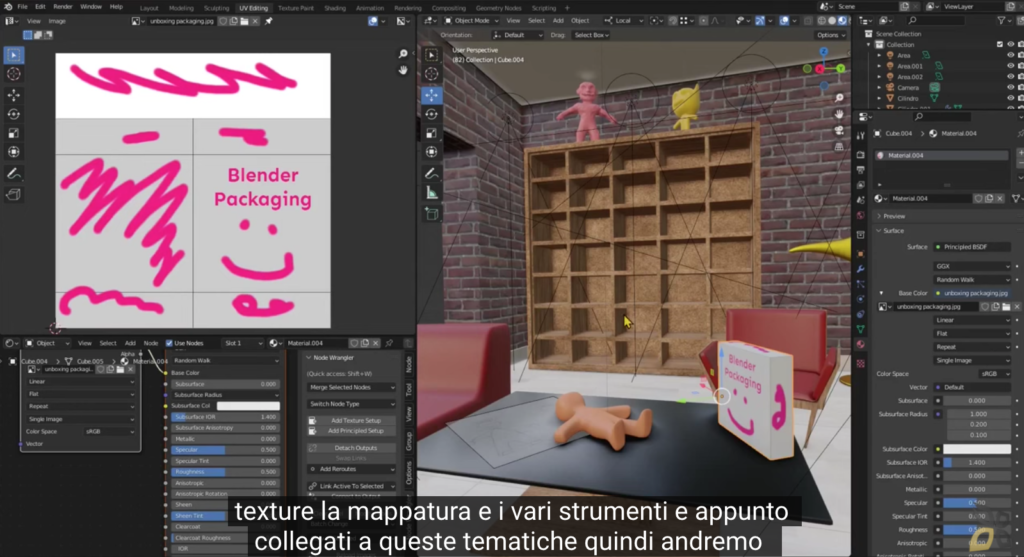The height and width of the screenshot is (557, 1024).
Task: Hide Cilindro via eye icon in outliner
Action: pyautogui.click(x=1010, y=98)
